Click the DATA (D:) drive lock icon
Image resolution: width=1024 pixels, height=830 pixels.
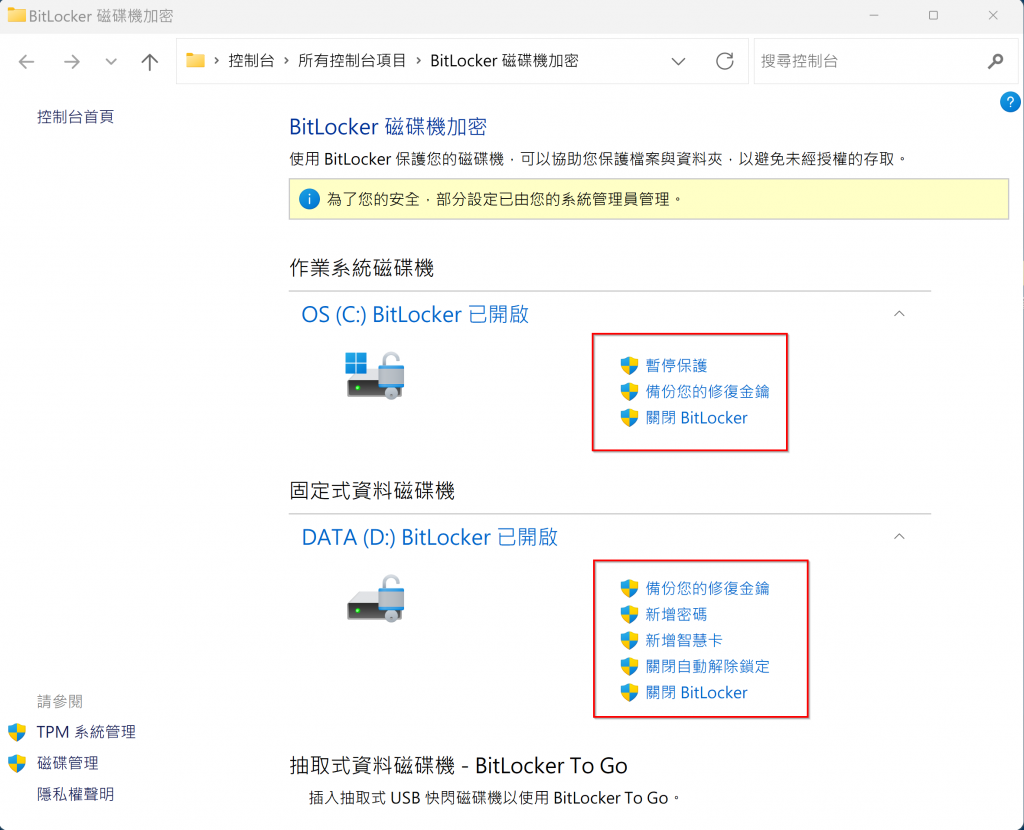[376, 598]
